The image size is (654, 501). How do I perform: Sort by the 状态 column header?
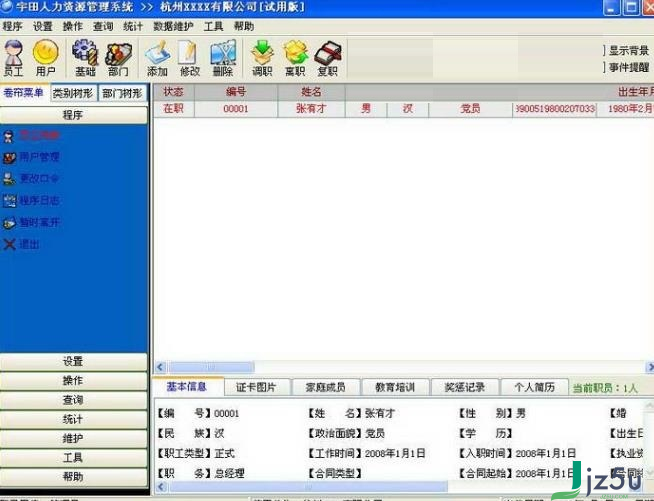(x=174, y=92)
